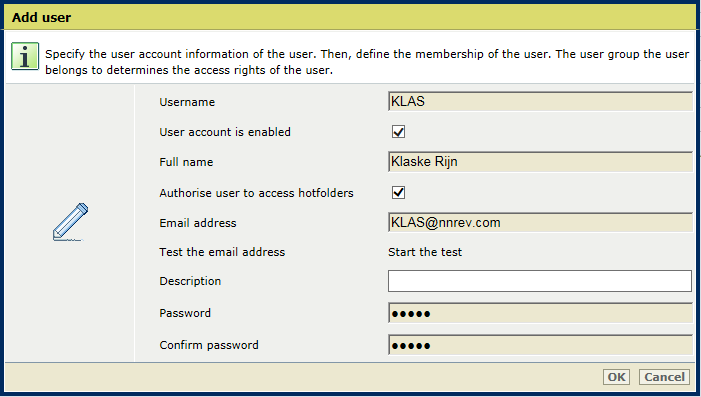Click the blue pencil edit icon

[x=70, y=222]
